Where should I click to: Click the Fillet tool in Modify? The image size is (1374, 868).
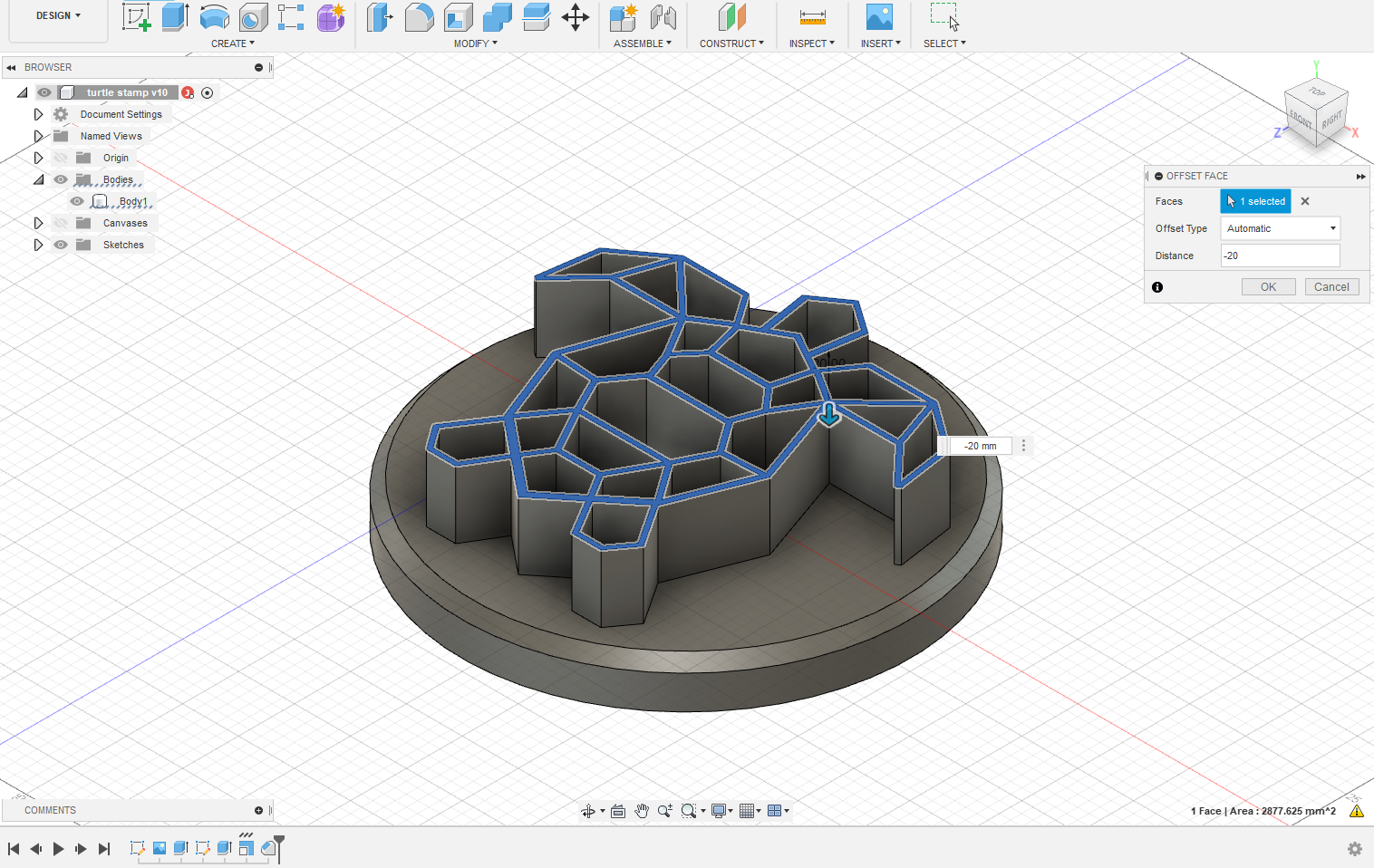pos(419,17)
